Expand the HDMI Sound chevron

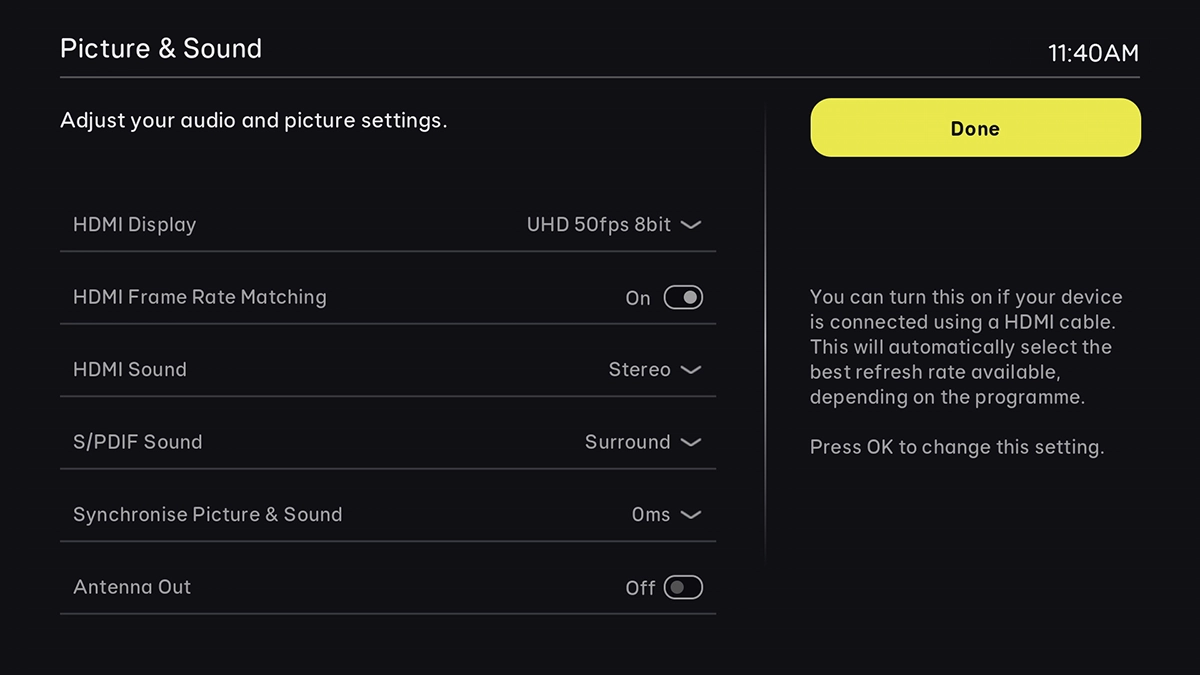point(690,370)
